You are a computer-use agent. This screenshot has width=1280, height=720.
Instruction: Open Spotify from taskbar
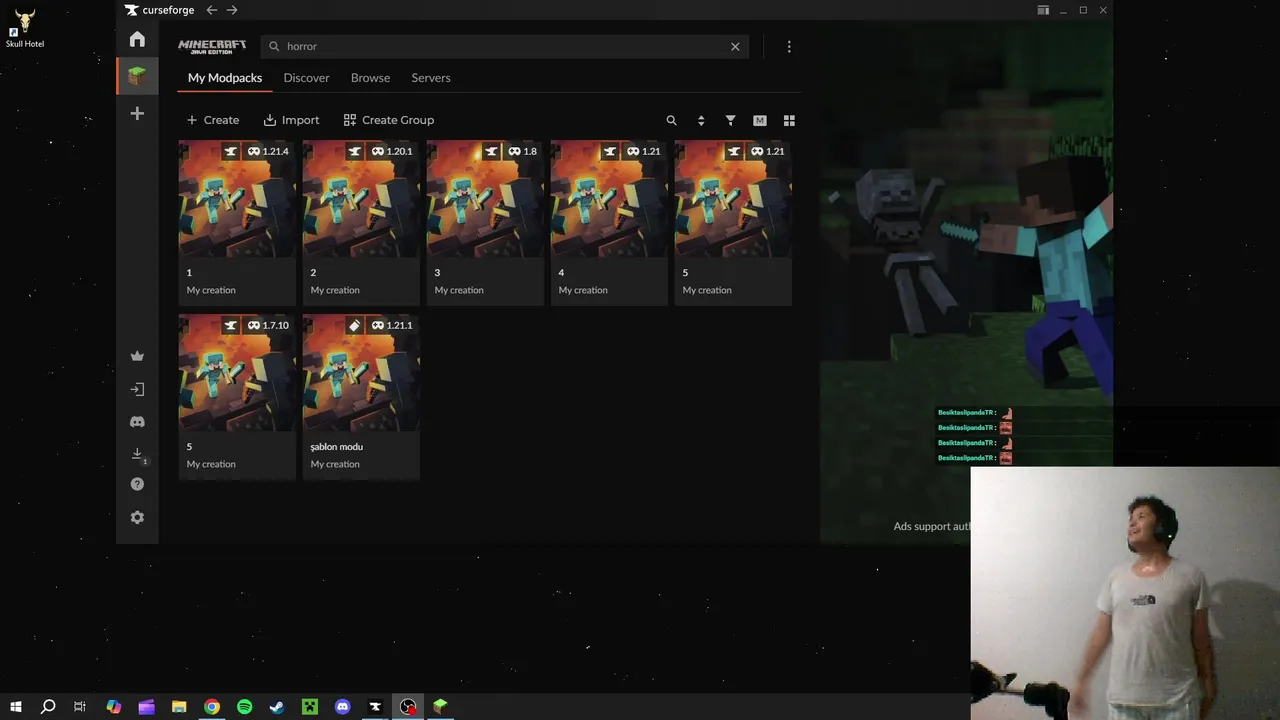[245, 707]
